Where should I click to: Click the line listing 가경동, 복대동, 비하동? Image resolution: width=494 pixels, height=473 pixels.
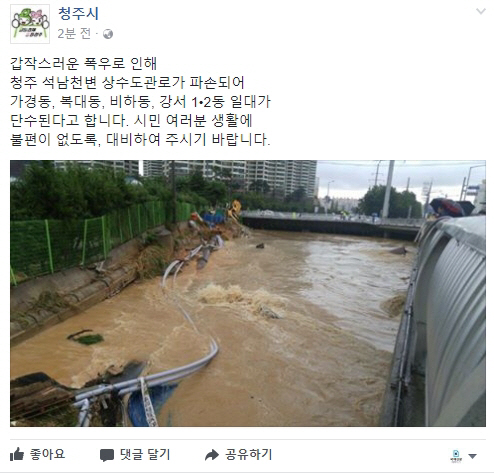(140, 102)
